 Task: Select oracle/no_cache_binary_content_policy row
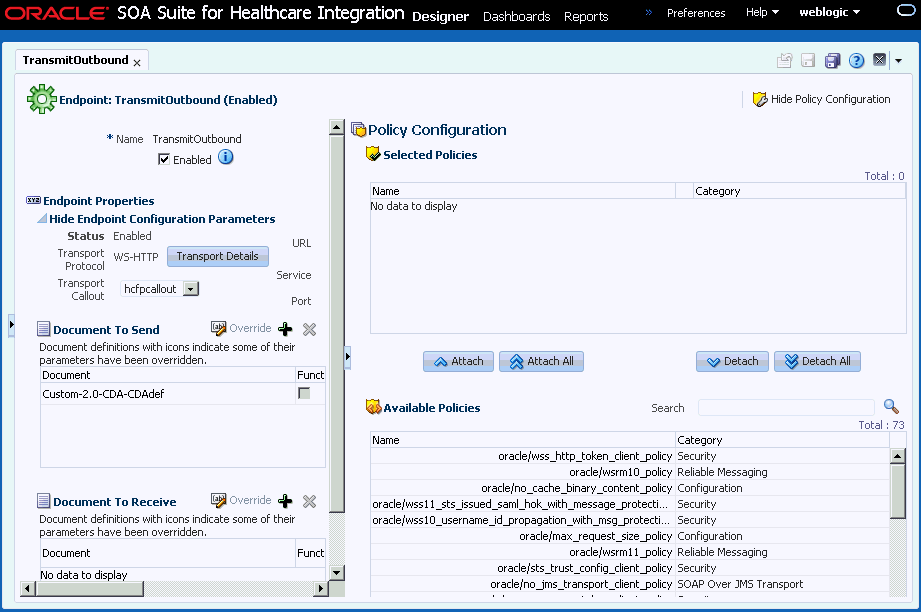(630, 487)
